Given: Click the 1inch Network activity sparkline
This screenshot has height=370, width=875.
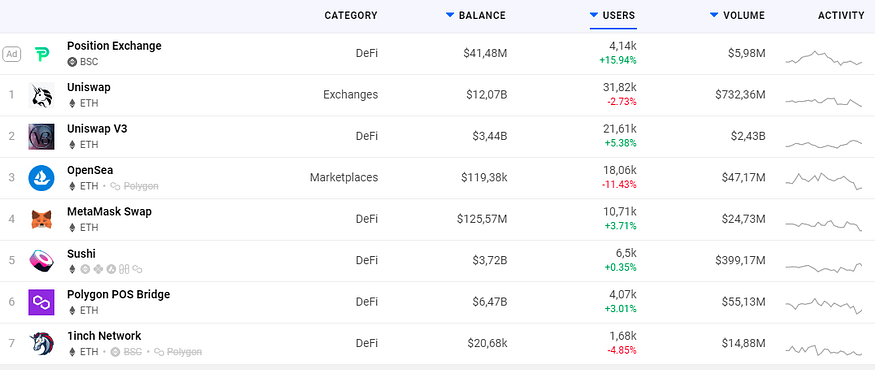Looking at the screenshot, I should point(824,350).
